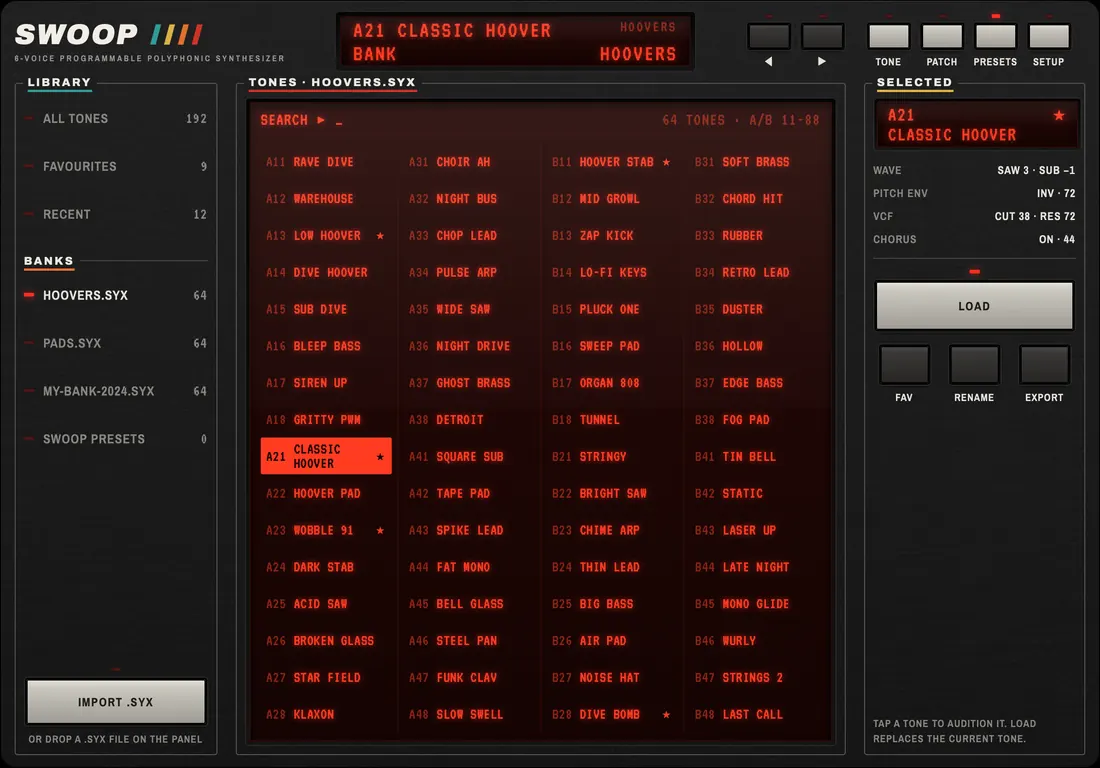
Task: Select the HOOVERS.SYX bank
Action: [x=116, y=295]
